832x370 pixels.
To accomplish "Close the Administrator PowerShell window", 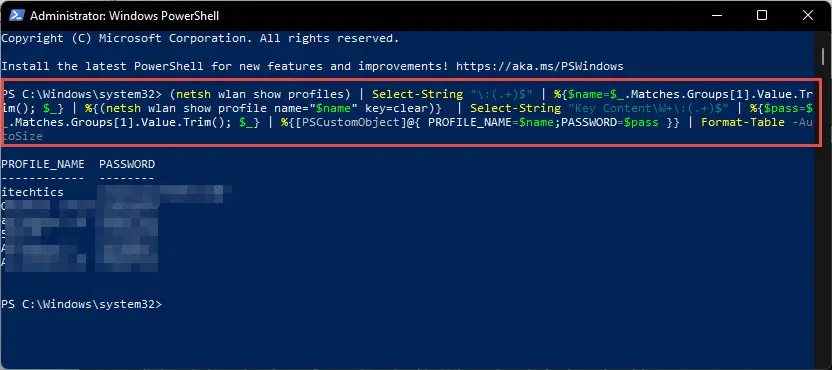I will click(808, 15).
